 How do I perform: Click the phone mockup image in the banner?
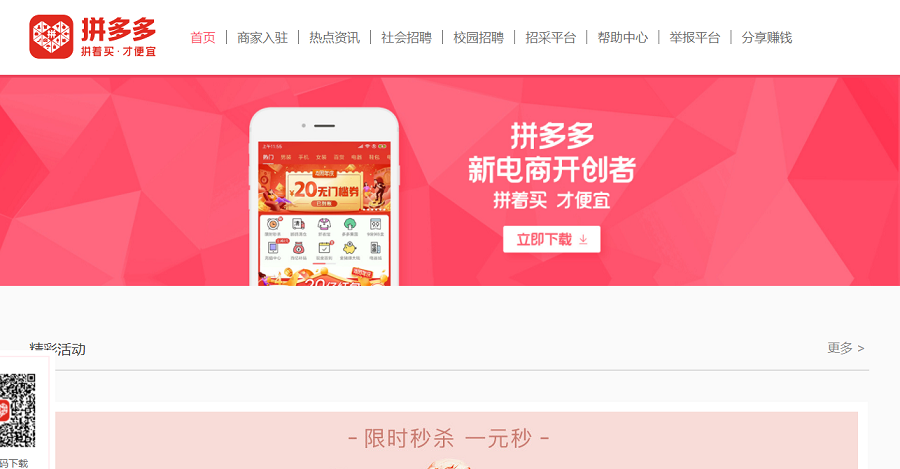tap(324, 196)
